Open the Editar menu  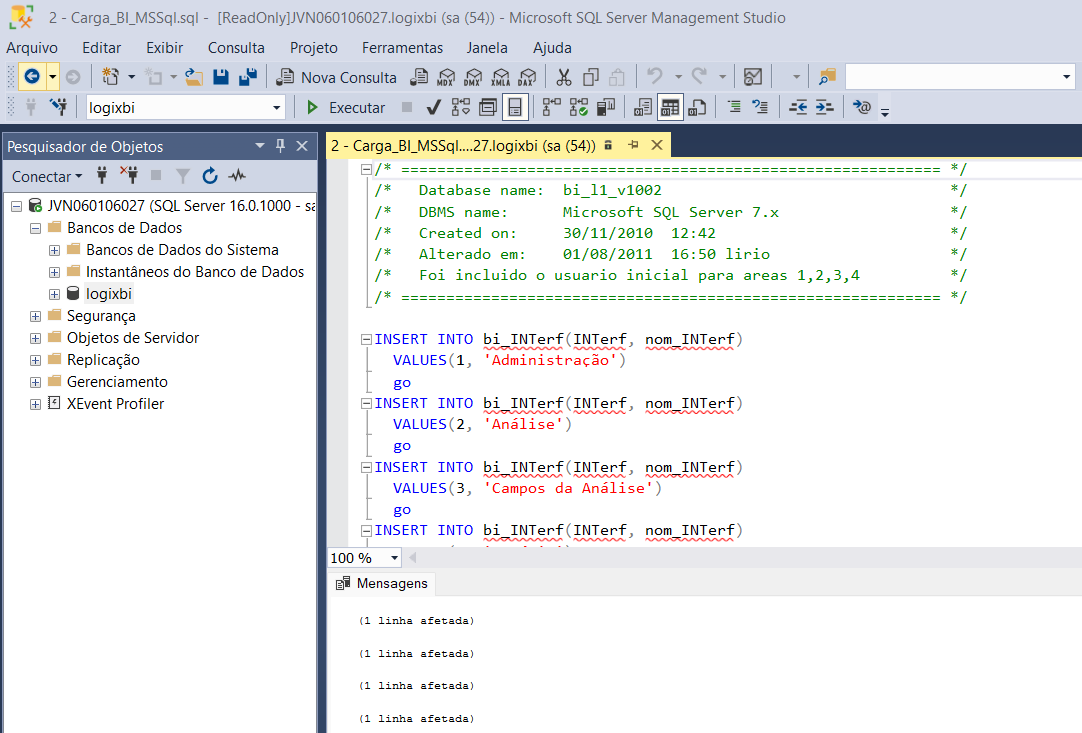[x=101, y=48]
